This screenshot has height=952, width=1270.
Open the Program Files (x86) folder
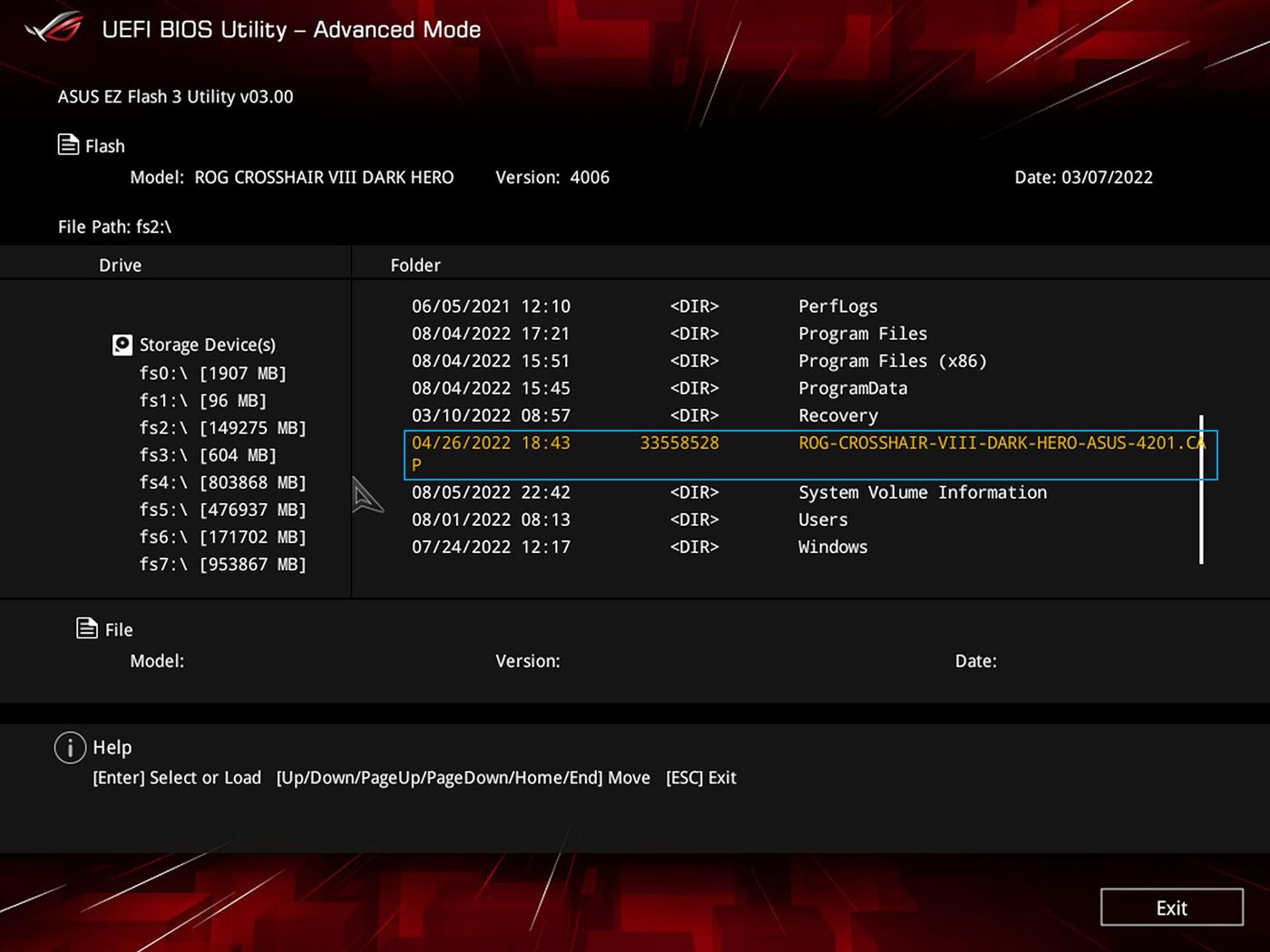pyautogui.click(x=892, y=361)
